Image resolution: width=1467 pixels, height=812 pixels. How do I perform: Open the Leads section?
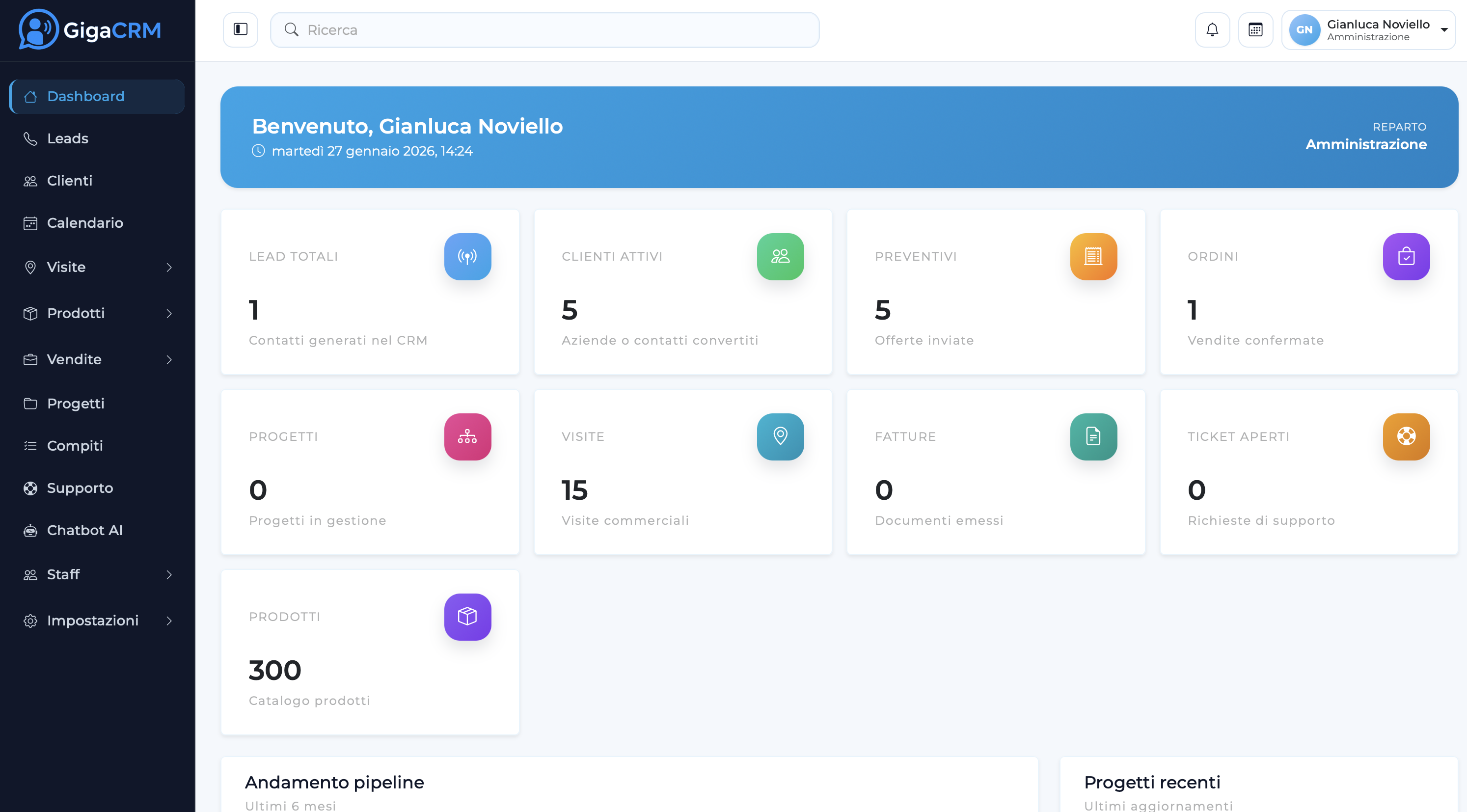(67, 138)
